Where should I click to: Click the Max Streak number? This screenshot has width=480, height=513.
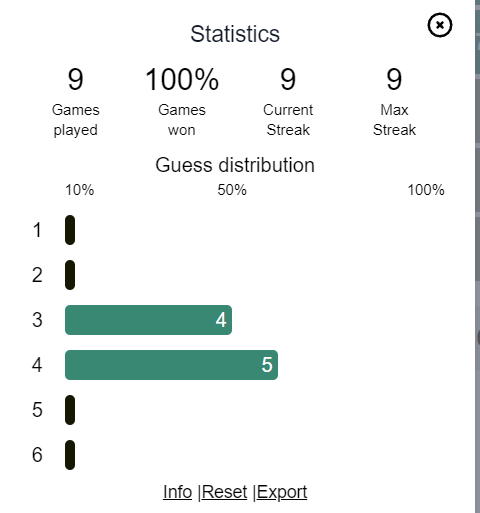pyautogui.click(x=394, y=79)
